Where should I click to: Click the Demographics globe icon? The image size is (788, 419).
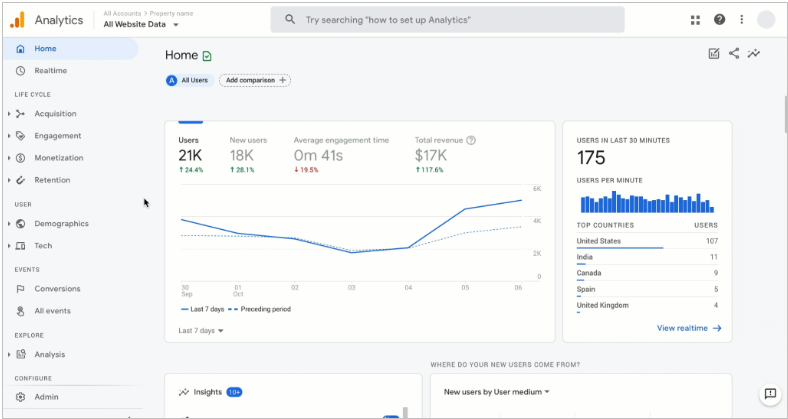tap(20, 224)
